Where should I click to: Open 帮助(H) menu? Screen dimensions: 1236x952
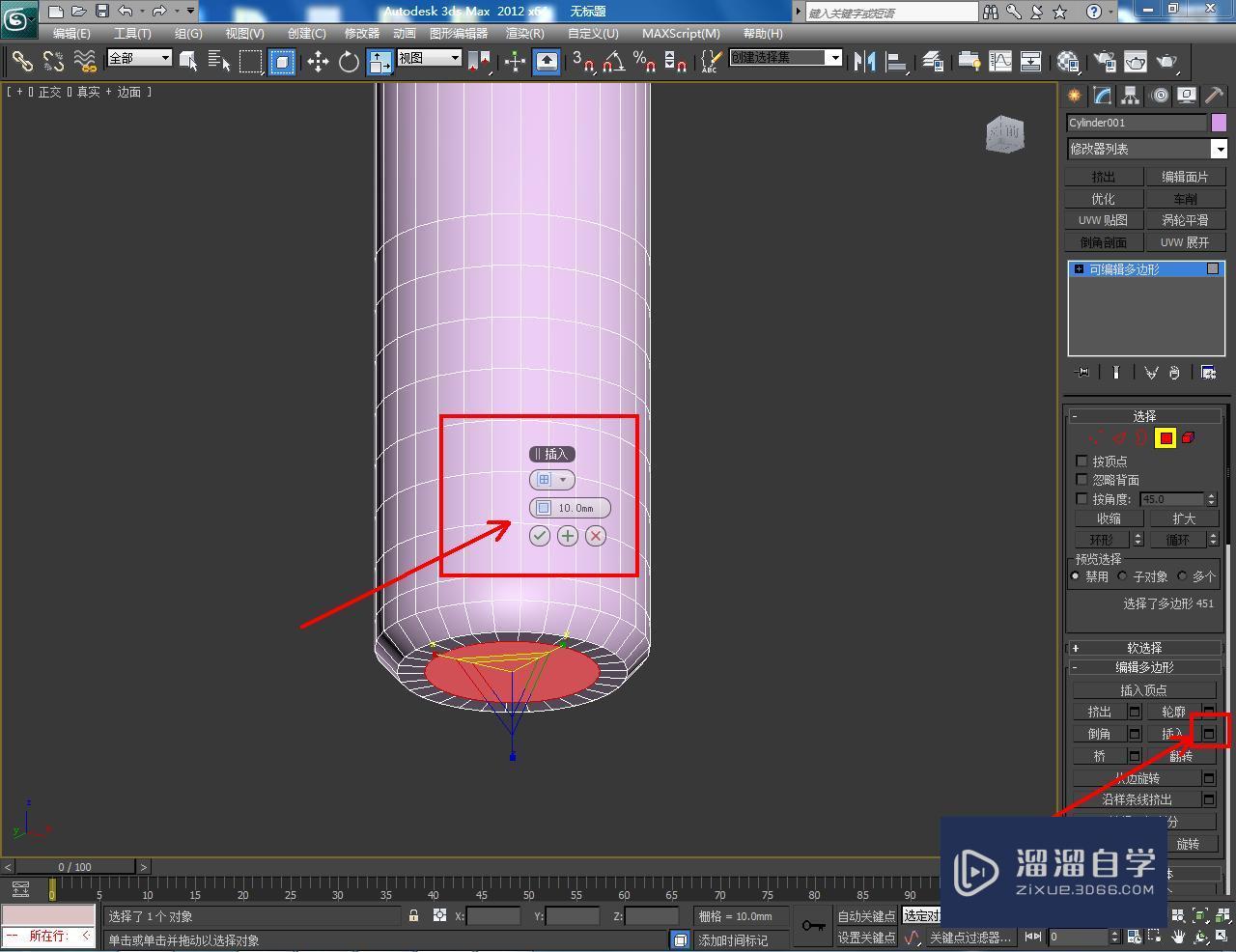(763, 33)
